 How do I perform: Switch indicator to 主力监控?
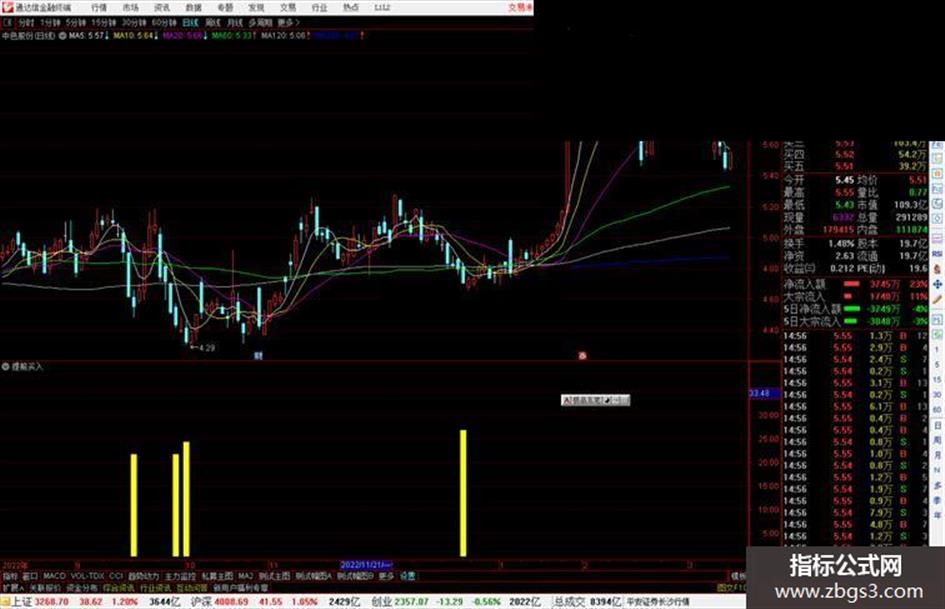pos(181,576)
